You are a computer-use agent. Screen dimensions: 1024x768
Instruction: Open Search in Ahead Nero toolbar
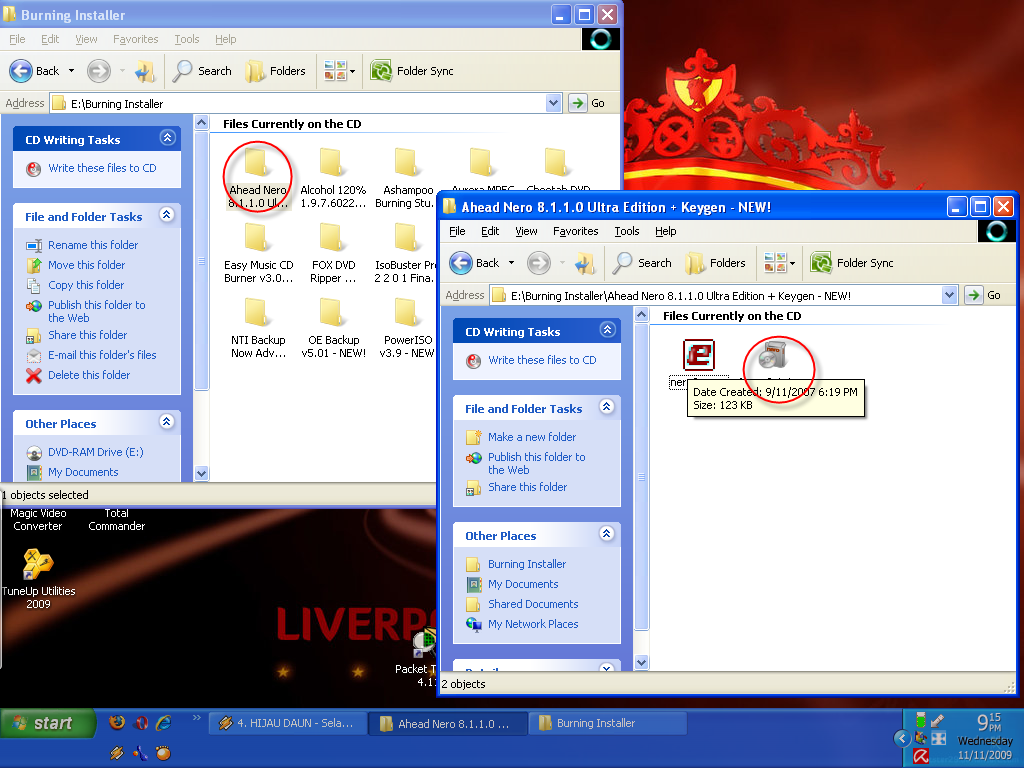click(x=642, y=263)
